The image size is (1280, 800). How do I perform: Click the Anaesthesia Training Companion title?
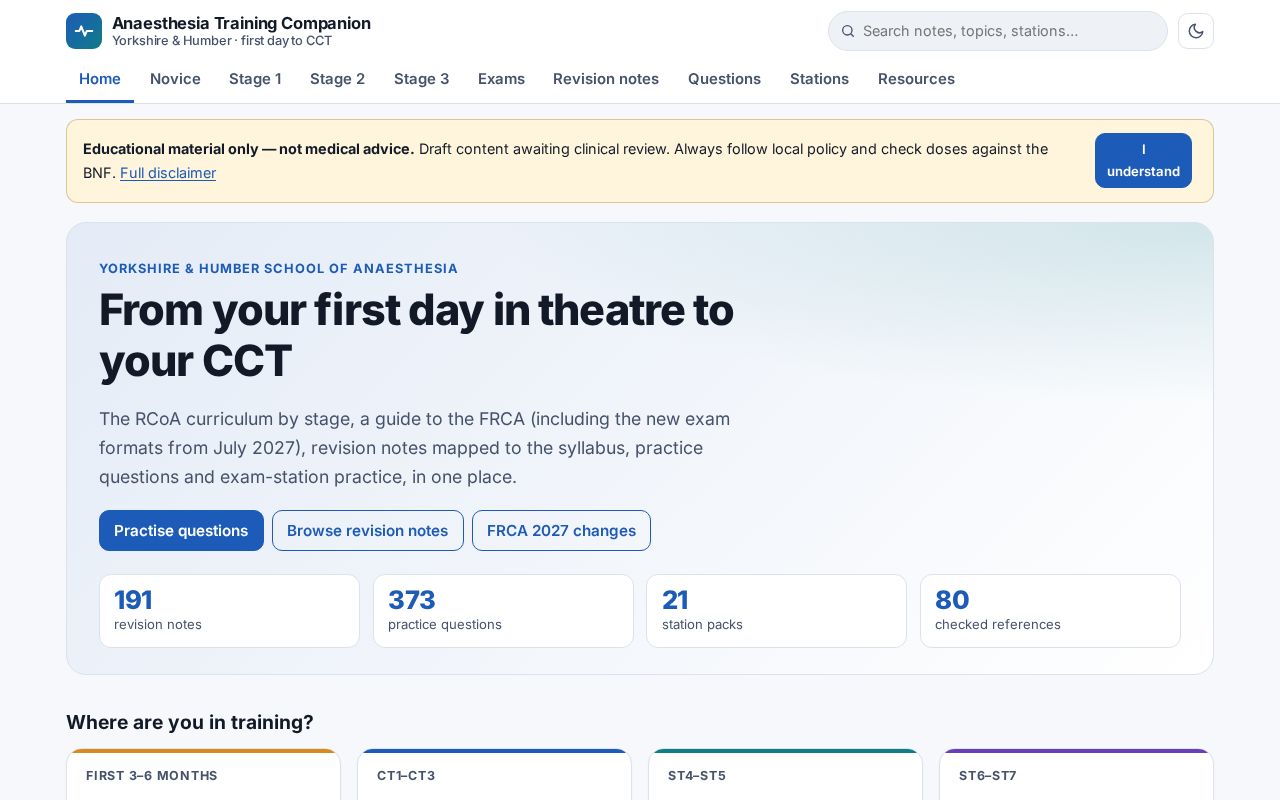tap(241, 23)
